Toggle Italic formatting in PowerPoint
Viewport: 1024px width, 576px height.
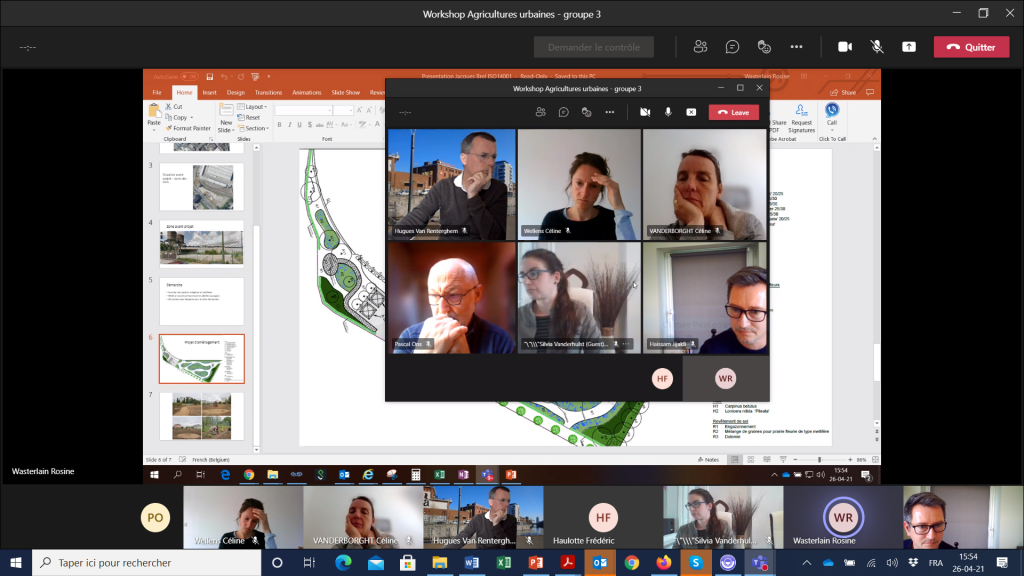tap(289, 125)
